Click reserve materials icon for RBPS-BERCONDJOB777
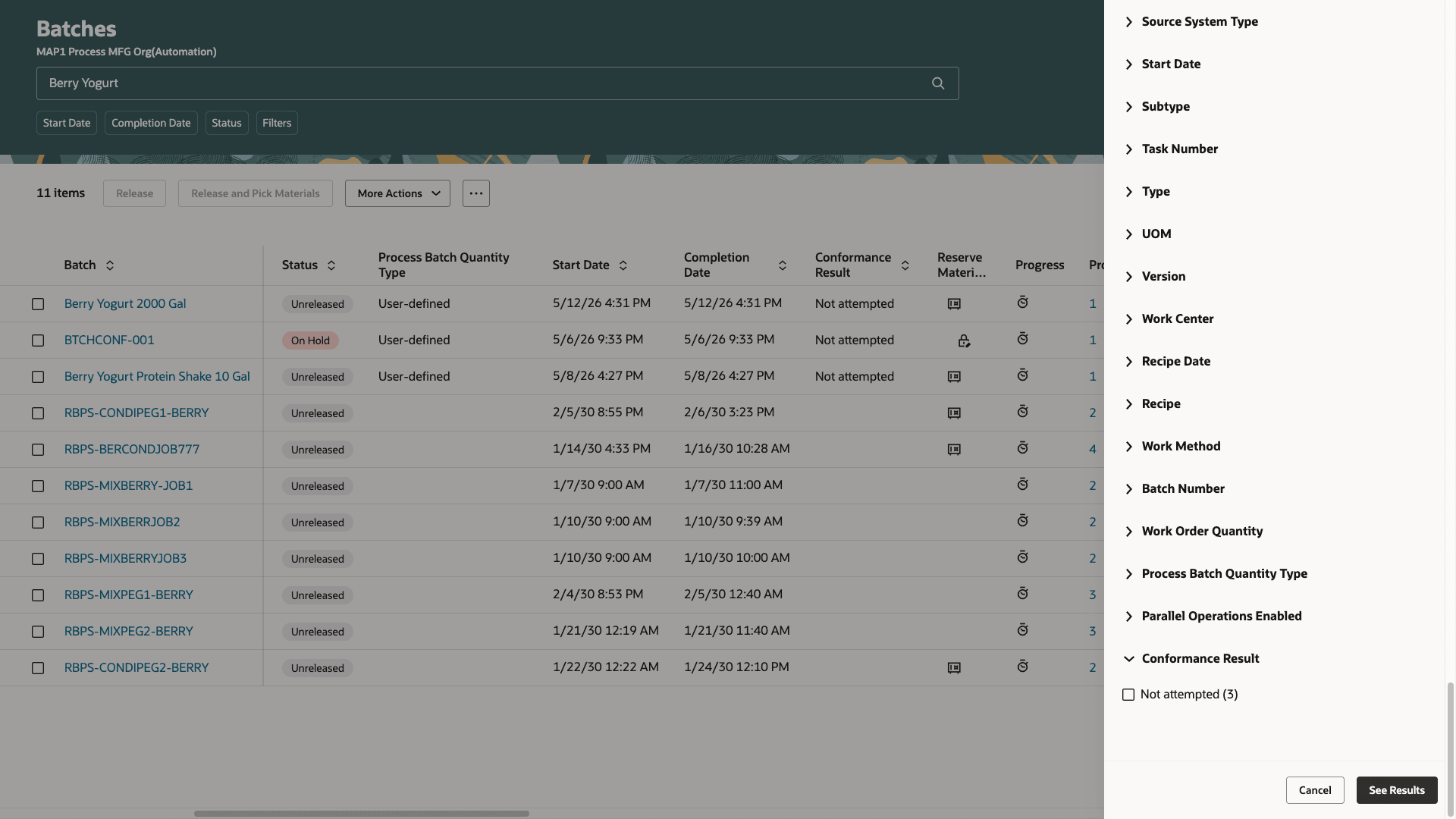Image resolution: width=1456 pixels, height=819 pixels. click(954, 450)
